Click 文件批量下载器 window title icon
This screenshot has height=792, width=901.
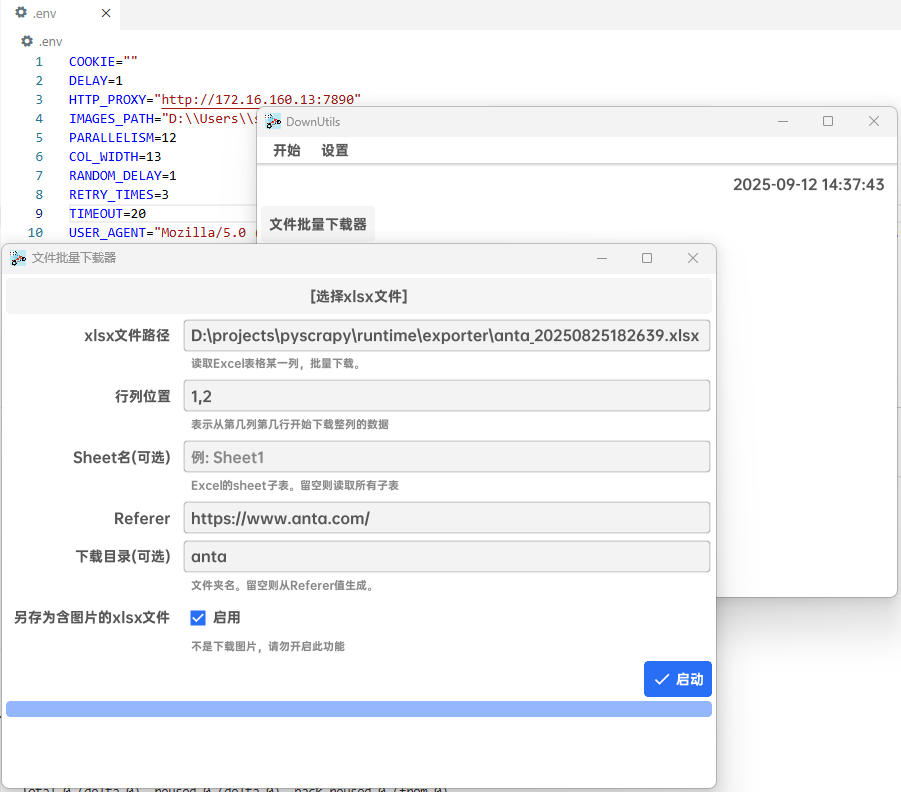(x=18, y=258)
